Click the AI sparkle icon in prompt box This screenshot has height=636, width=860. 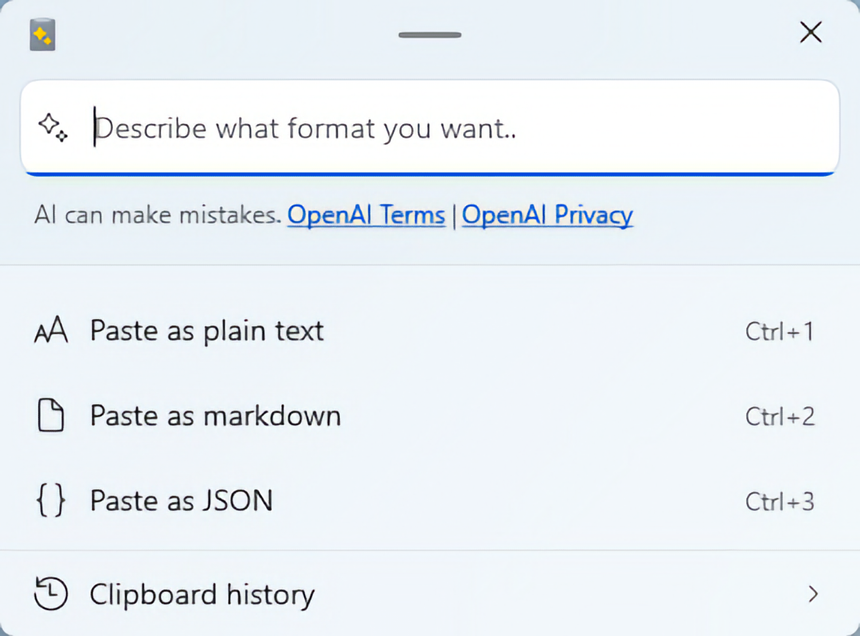(53, 127)
